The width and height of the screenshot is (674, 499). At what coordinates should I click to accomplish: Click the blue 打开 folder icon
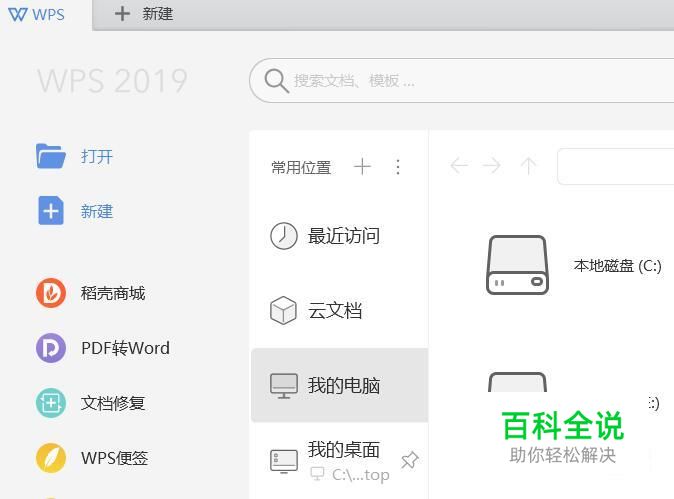point(51,156)
